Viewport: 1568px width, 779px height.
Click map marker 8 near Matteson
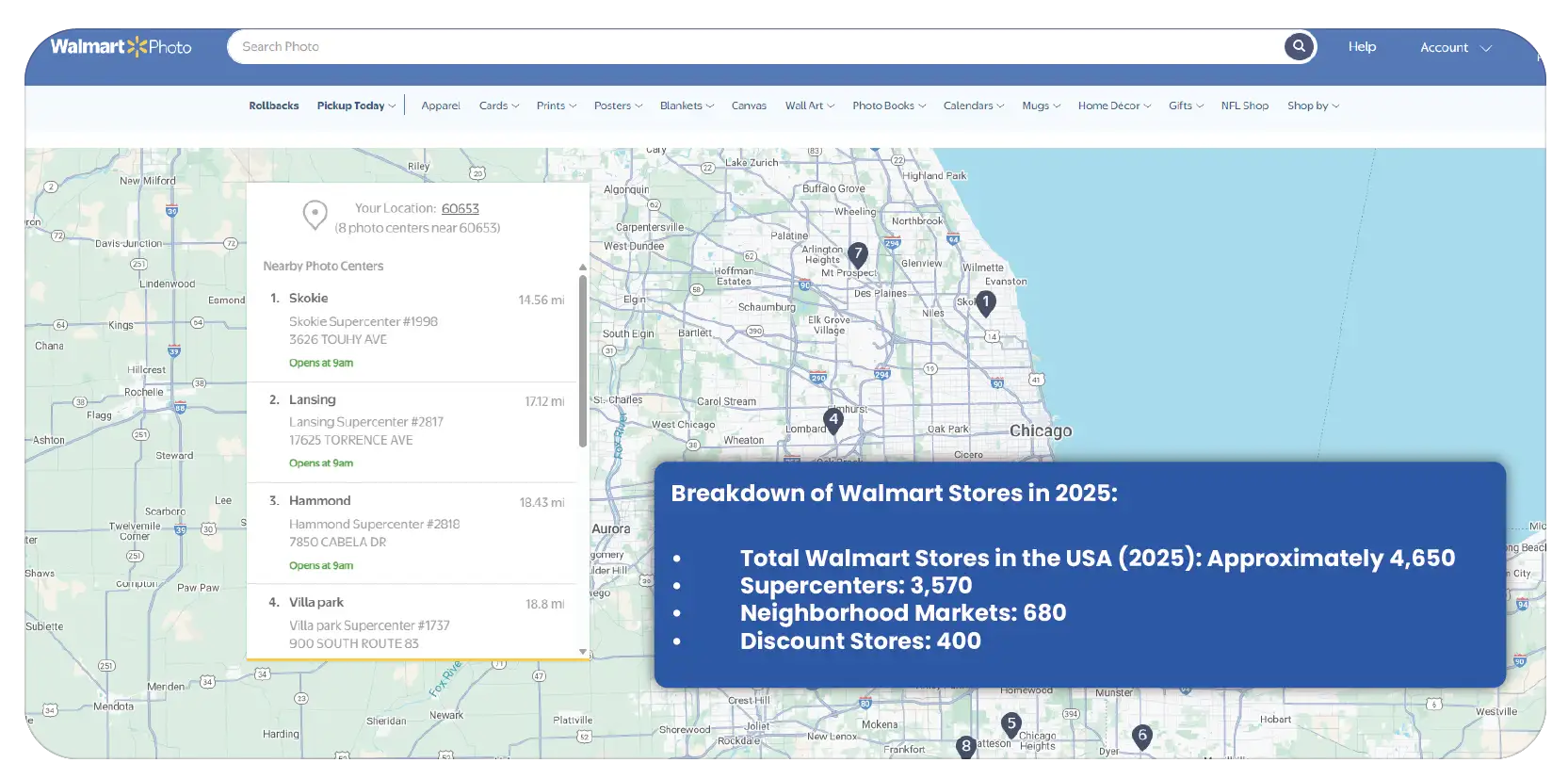[x=965, y=747]
